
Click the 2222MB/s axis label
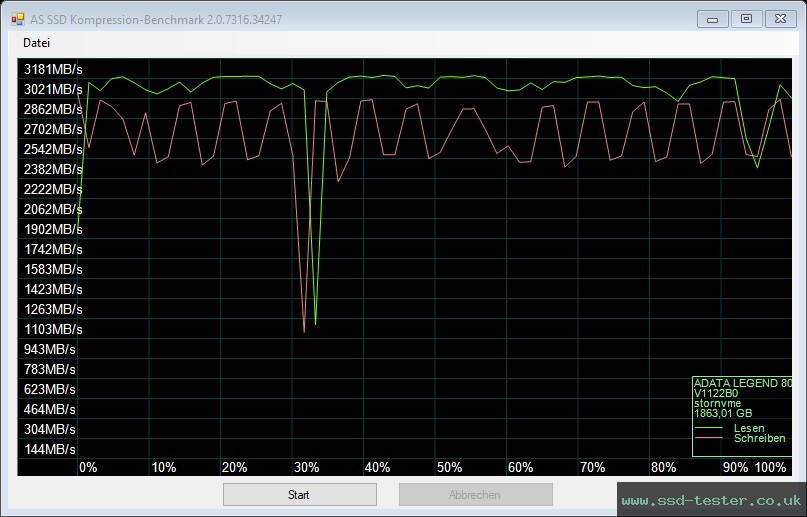[x=53, y=189]
